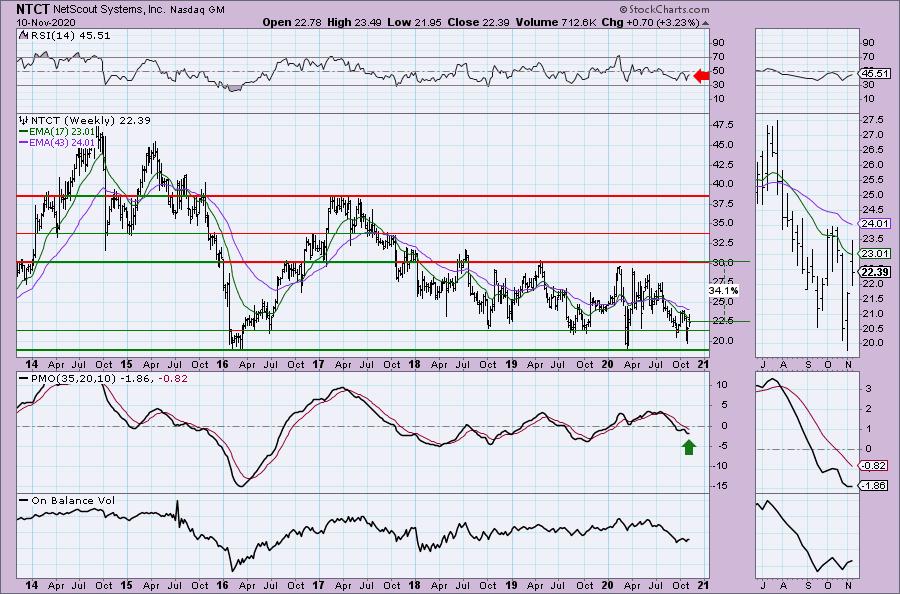Click the purple EMA(43) legend line swatch
This screenshot has width=900, height=594.
(x=24, y=142)
